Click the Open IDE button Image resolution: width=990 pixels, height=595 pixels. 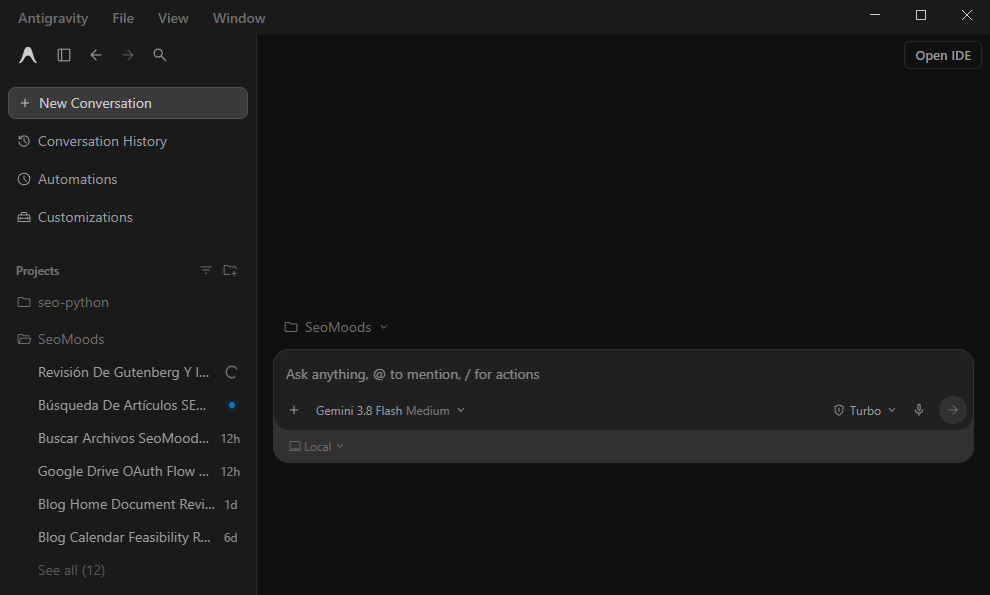coord(943,56)
